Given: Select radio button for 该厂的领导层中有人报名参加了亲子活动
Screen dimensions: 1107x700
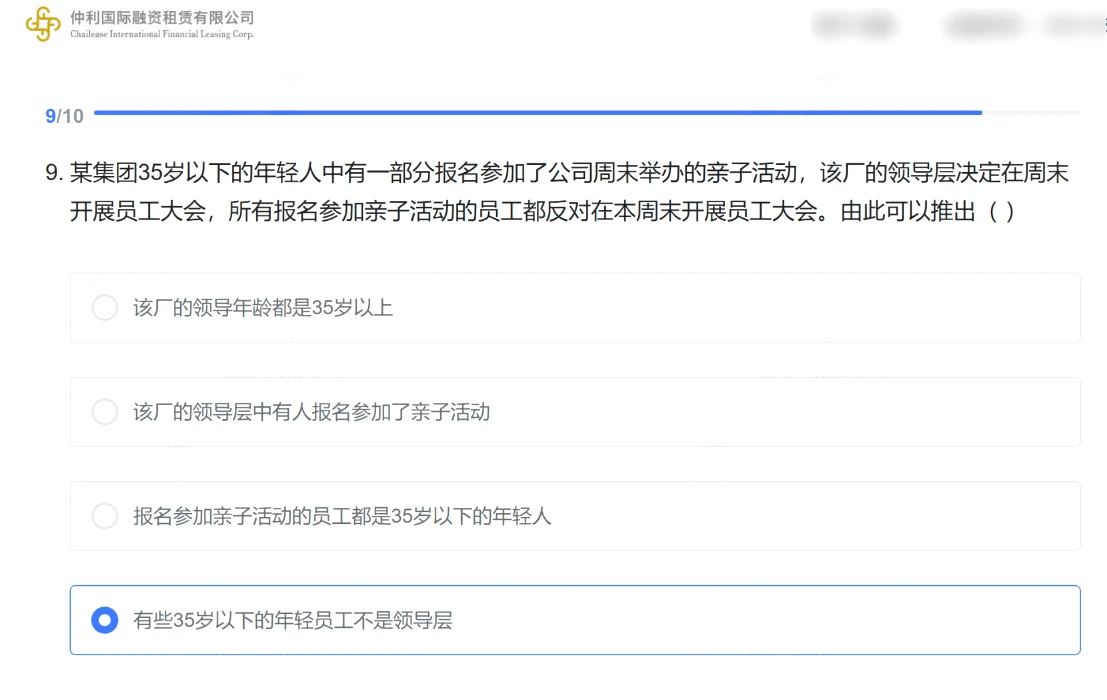Looking at the screenshot, I should pyautogui.click(x=104, y=412).
